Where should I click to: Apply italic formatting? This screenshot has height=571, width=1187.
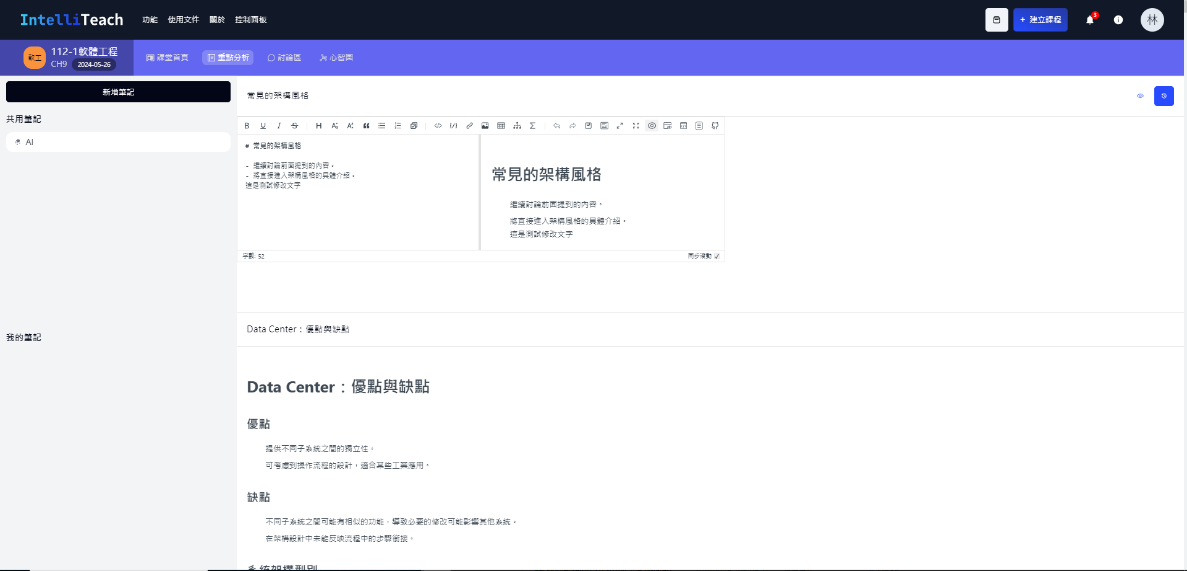pyautogui.click(x=279, y=126)
